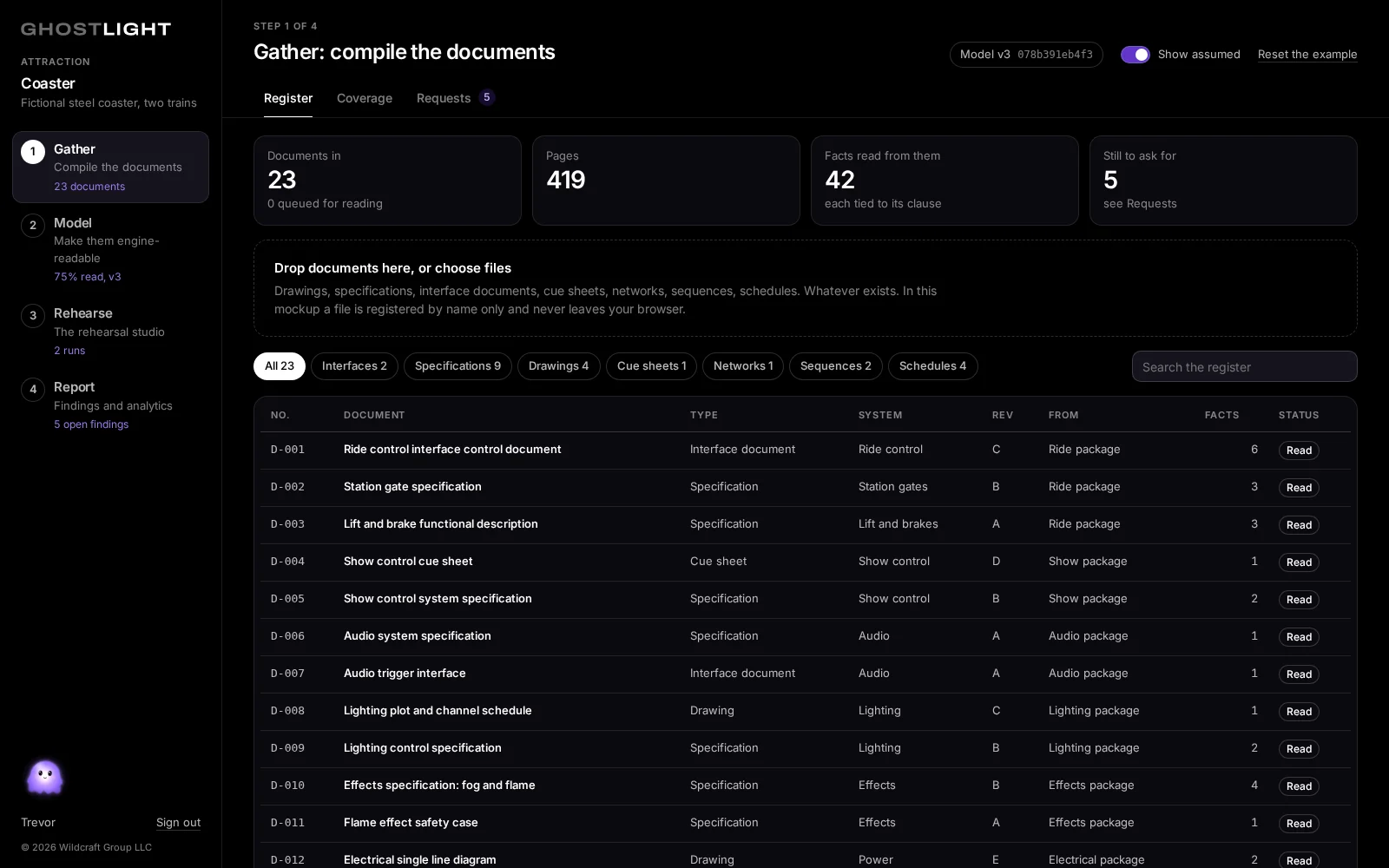
Task: Open step 3 Rehearse
Action: pos(110,331)
